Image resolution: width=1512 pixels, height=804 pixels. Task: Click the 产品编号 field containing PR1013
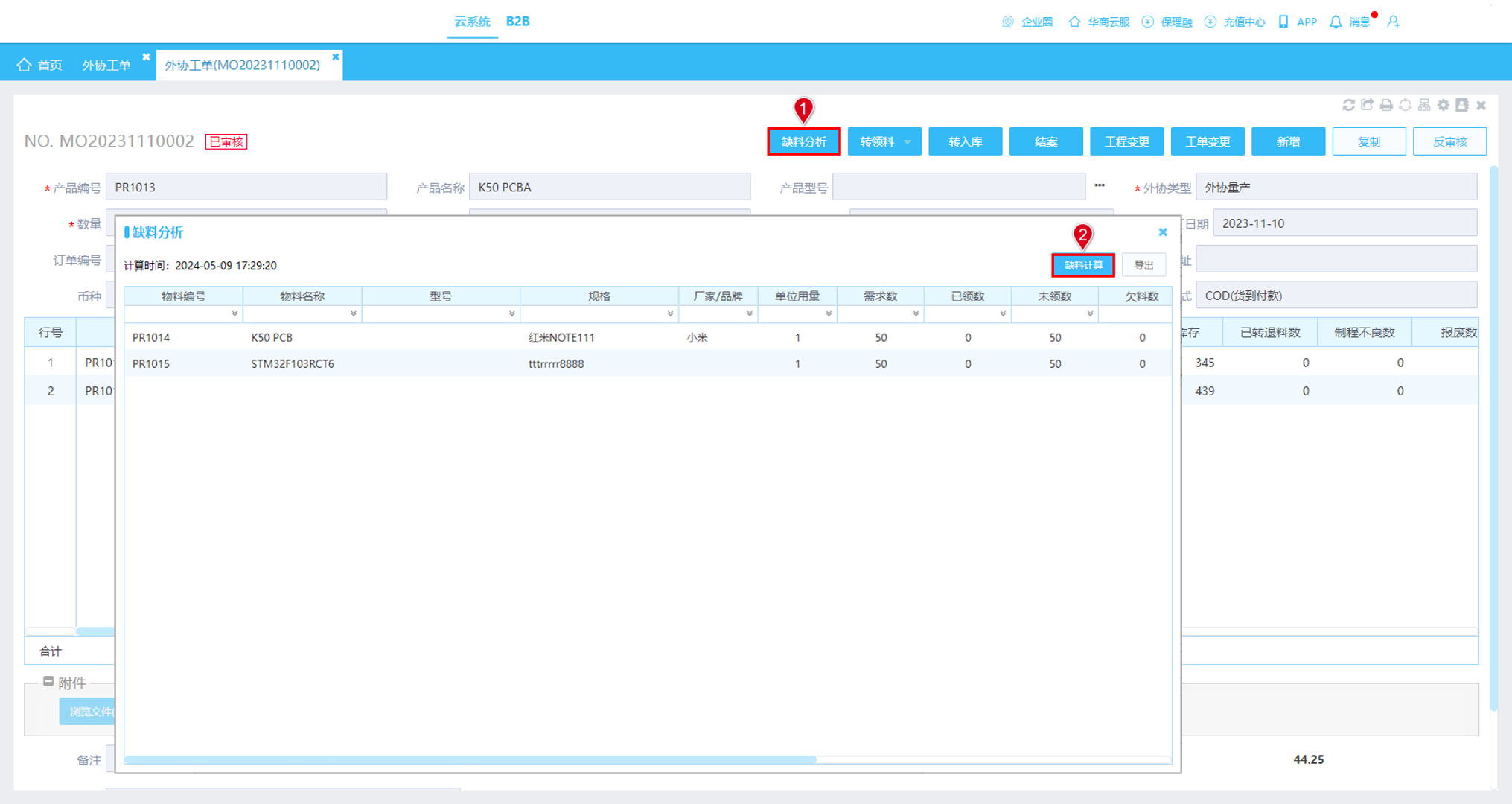click(x=246, y=187)
